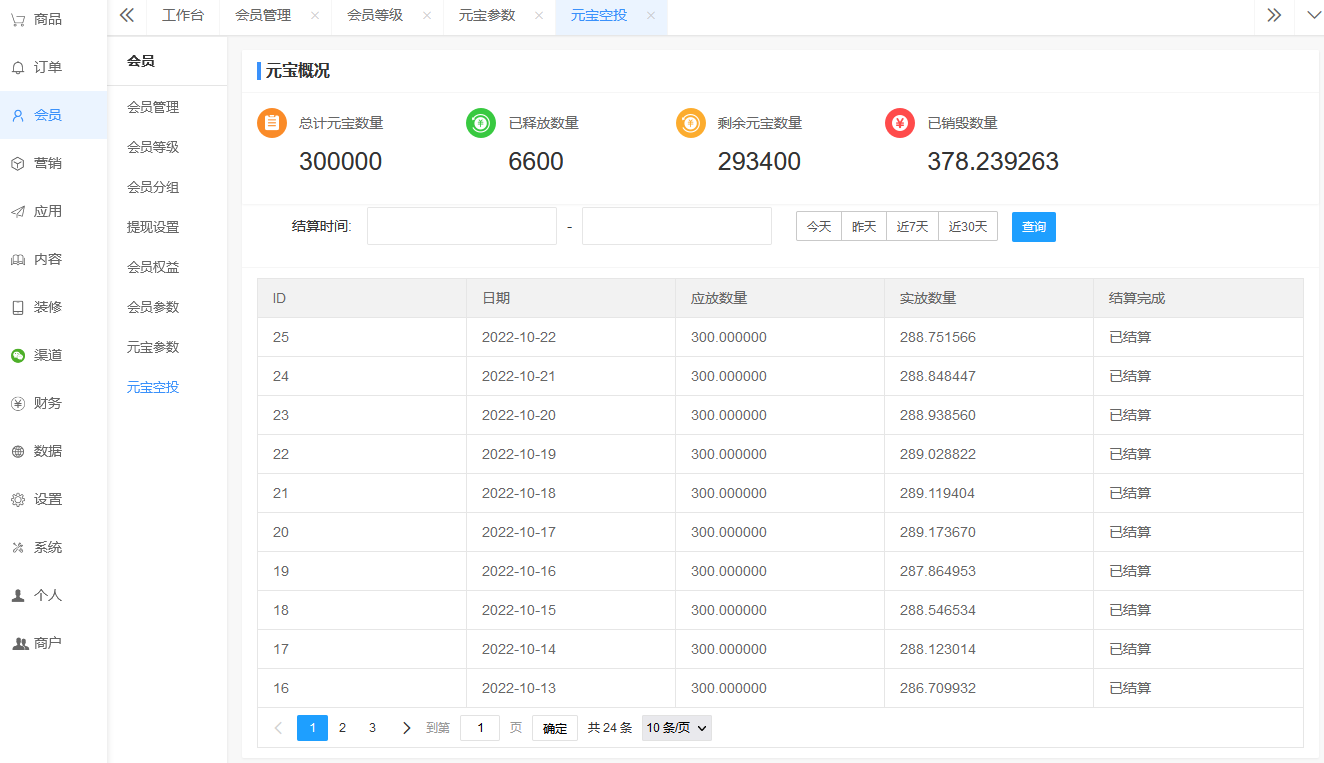
Task: Open the 10 条/页 page size dropdown
Action: click(676, 728)
